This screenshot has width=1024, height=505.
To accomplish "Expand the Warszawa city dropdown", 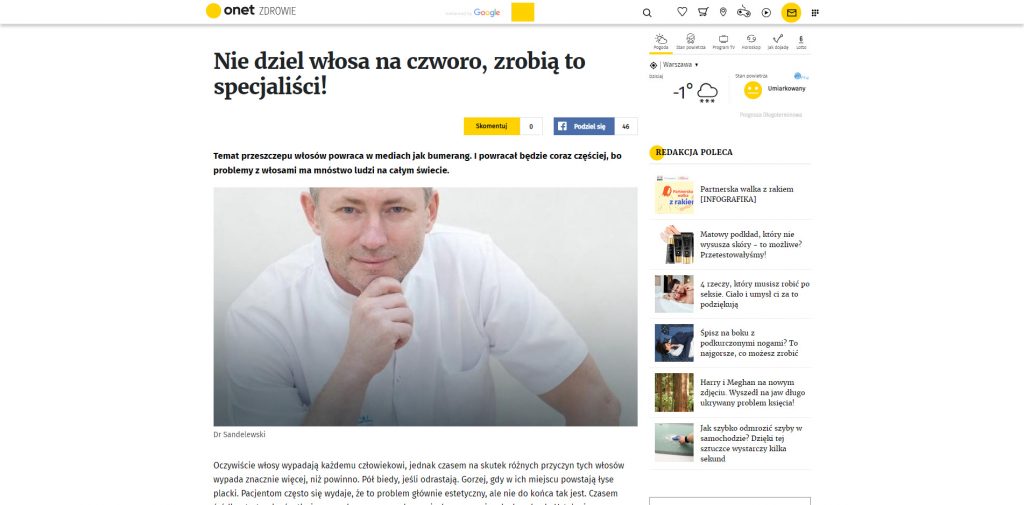I will 680,65.
